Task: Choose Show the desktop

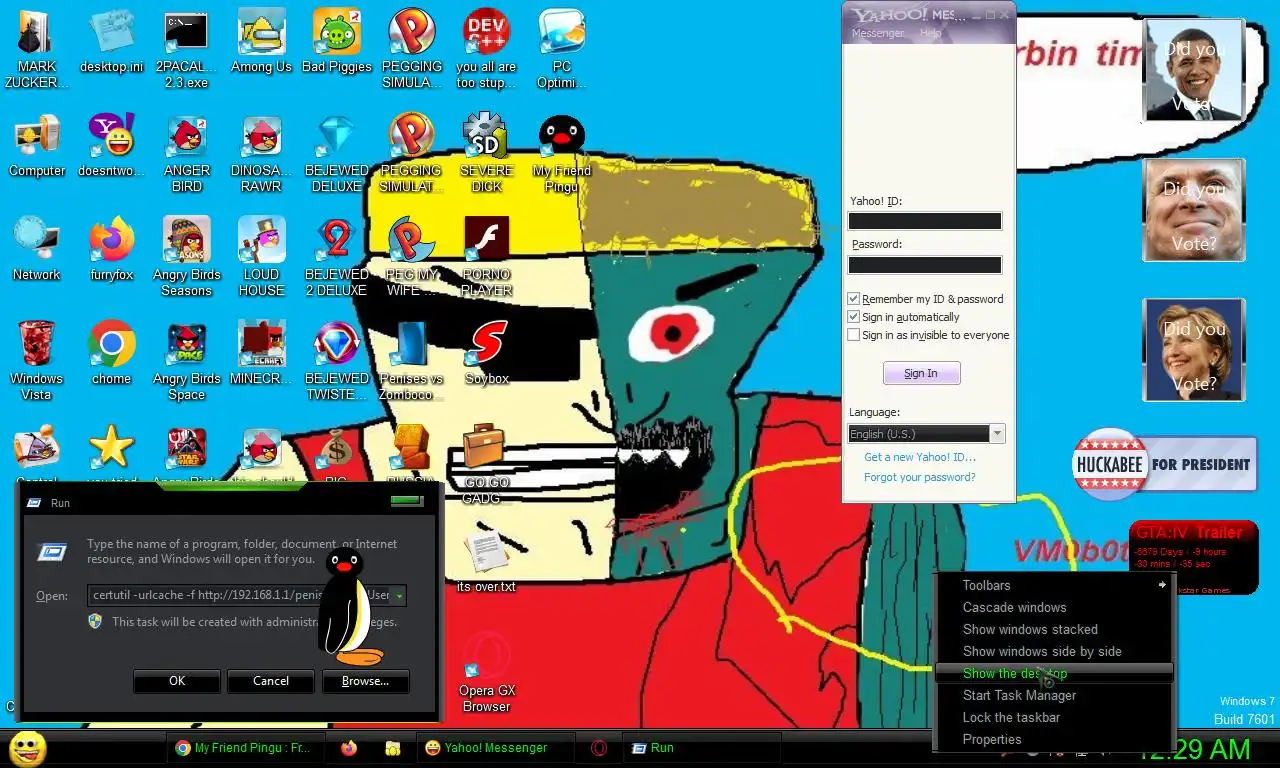Action: tap(1054, 674)
